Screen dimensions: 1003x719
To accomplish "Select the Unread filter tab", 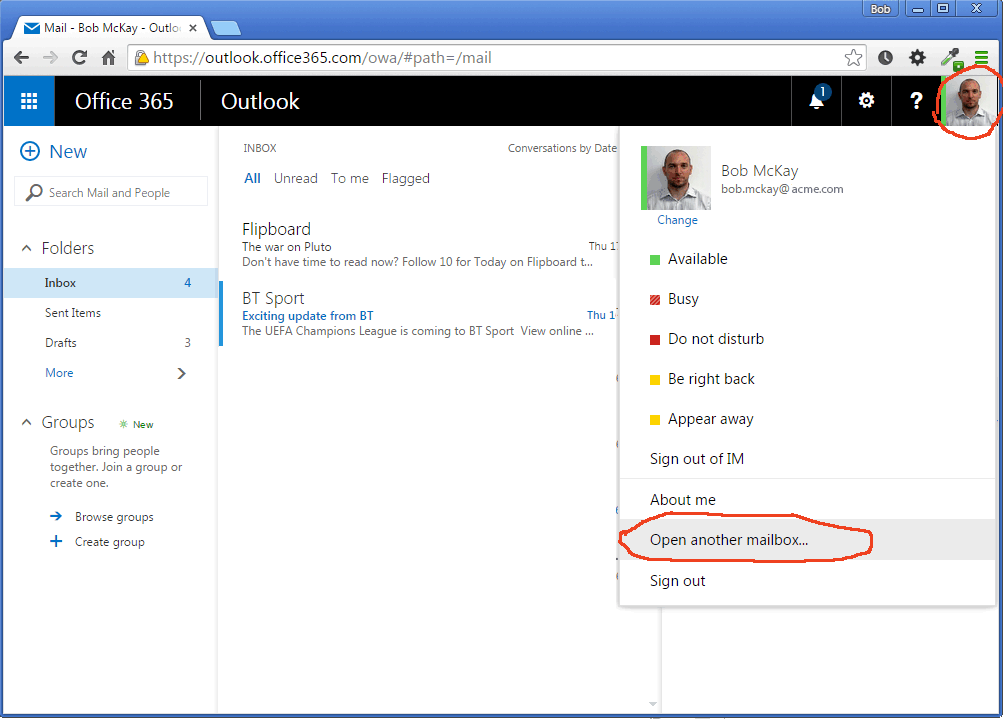I will 296,178.
